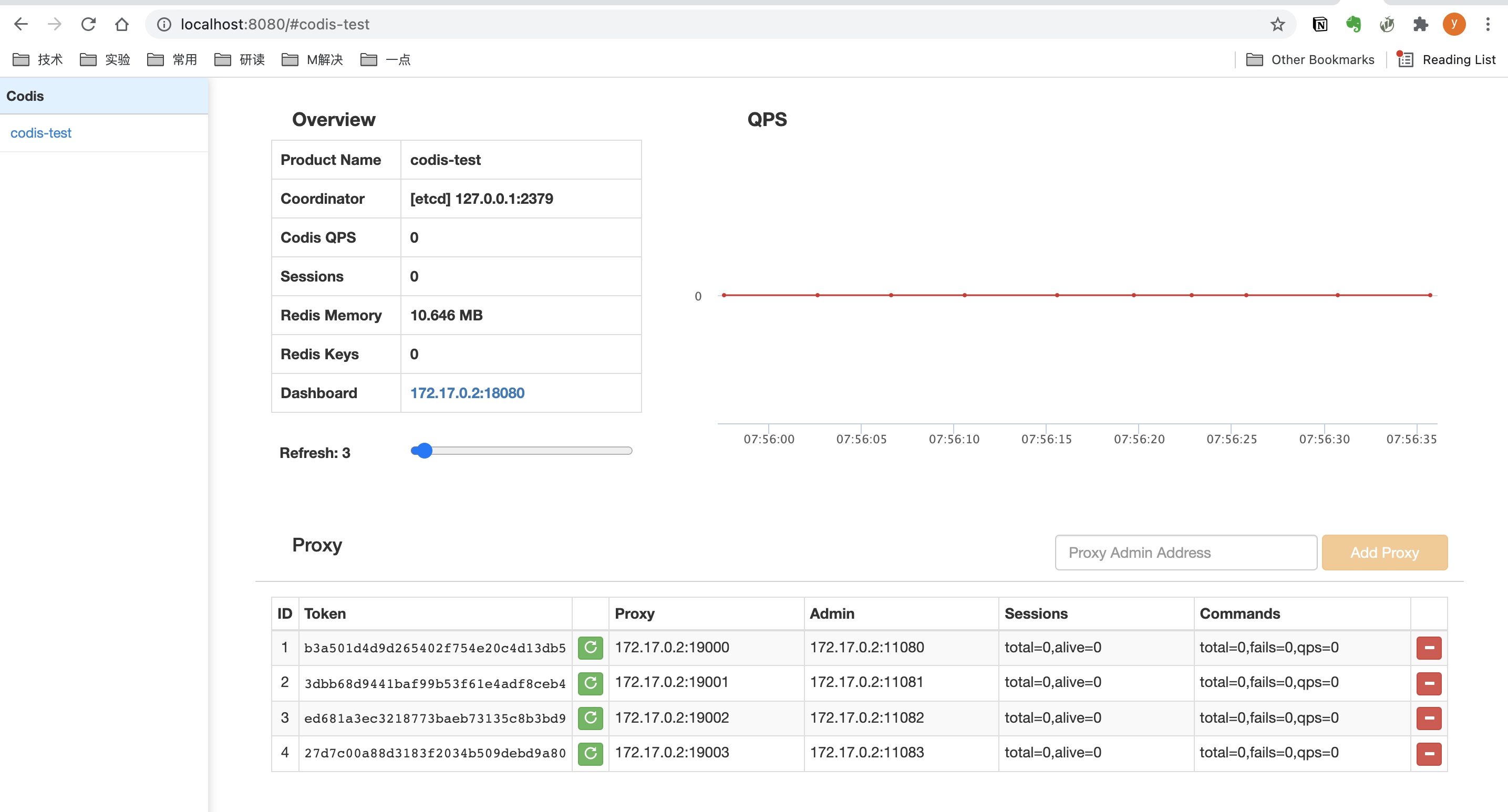Open dashboard link 172.17.0.2:18080
This screenshot has width=1508, height=812.
point(467,392)
